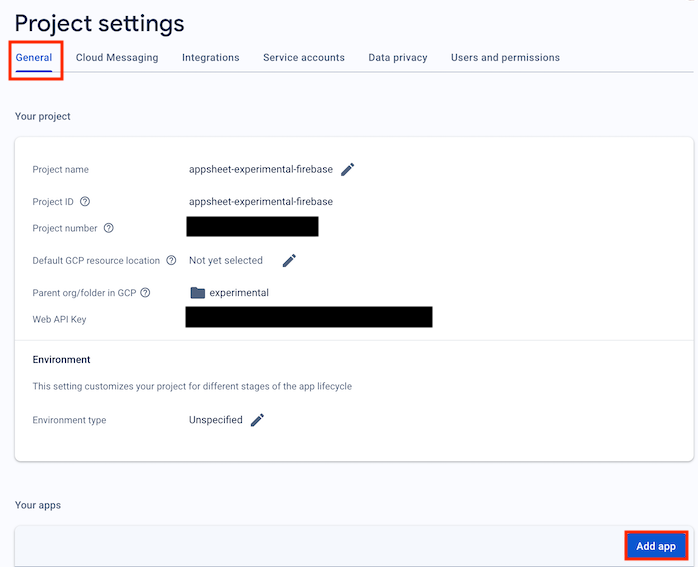The height and width of the screenshot is (567, 698).
Task: Click the 'Project number' field label
Action: tap(65, 228)
